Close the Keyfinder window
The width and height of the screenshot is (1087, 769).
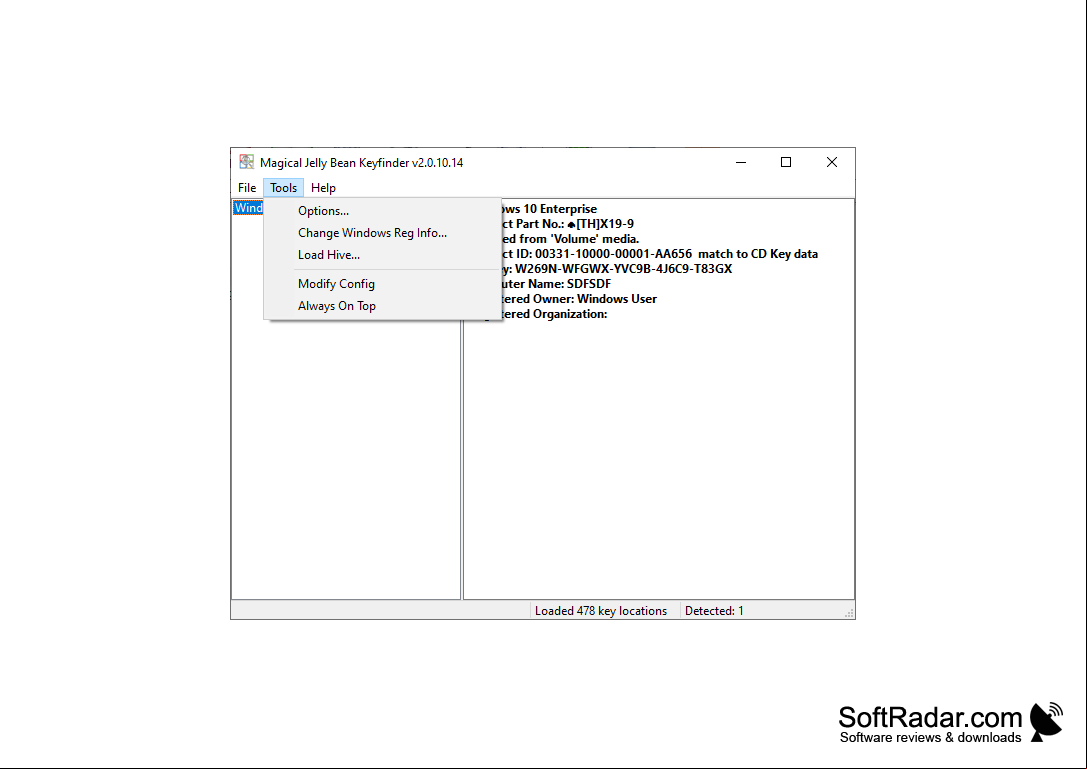coord(832,162)
